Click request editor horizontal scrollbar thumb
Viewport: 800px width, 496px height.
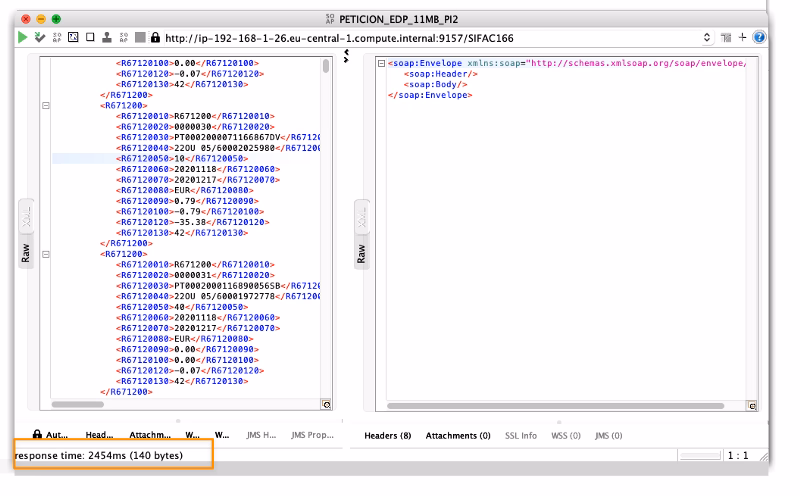(78, 404)
